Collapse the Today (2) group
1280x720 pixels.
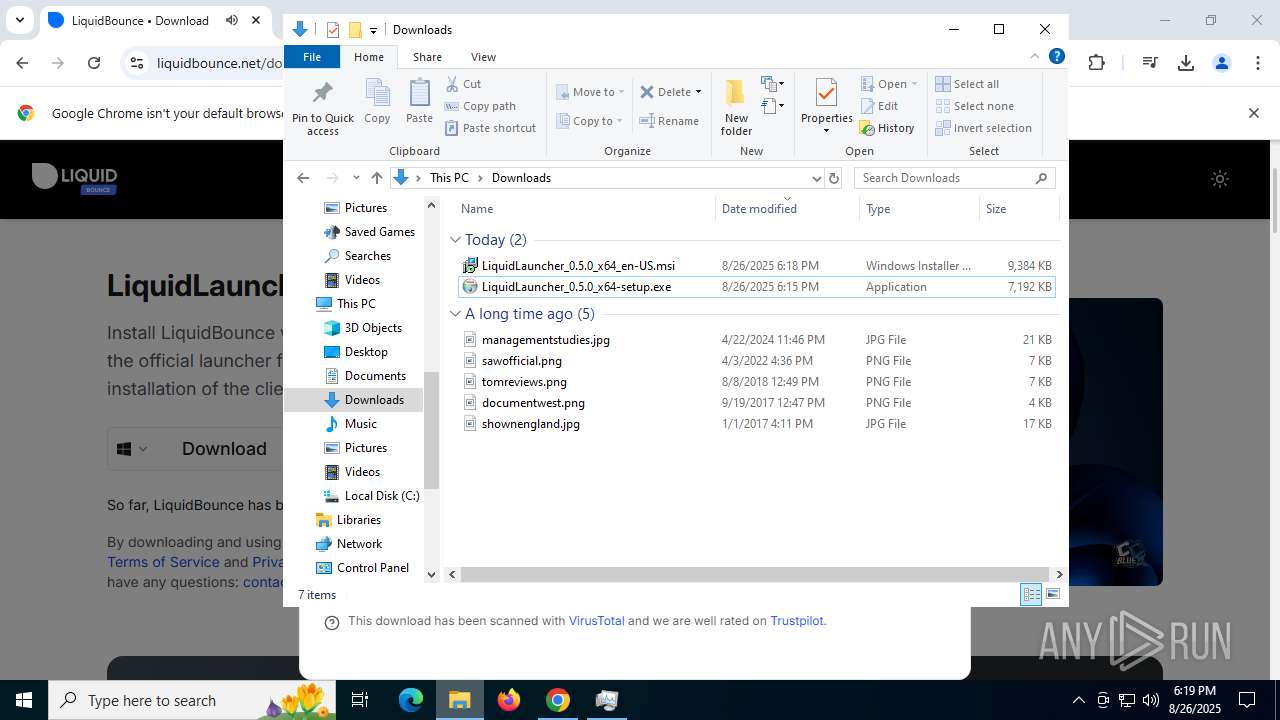click(455, 240)
